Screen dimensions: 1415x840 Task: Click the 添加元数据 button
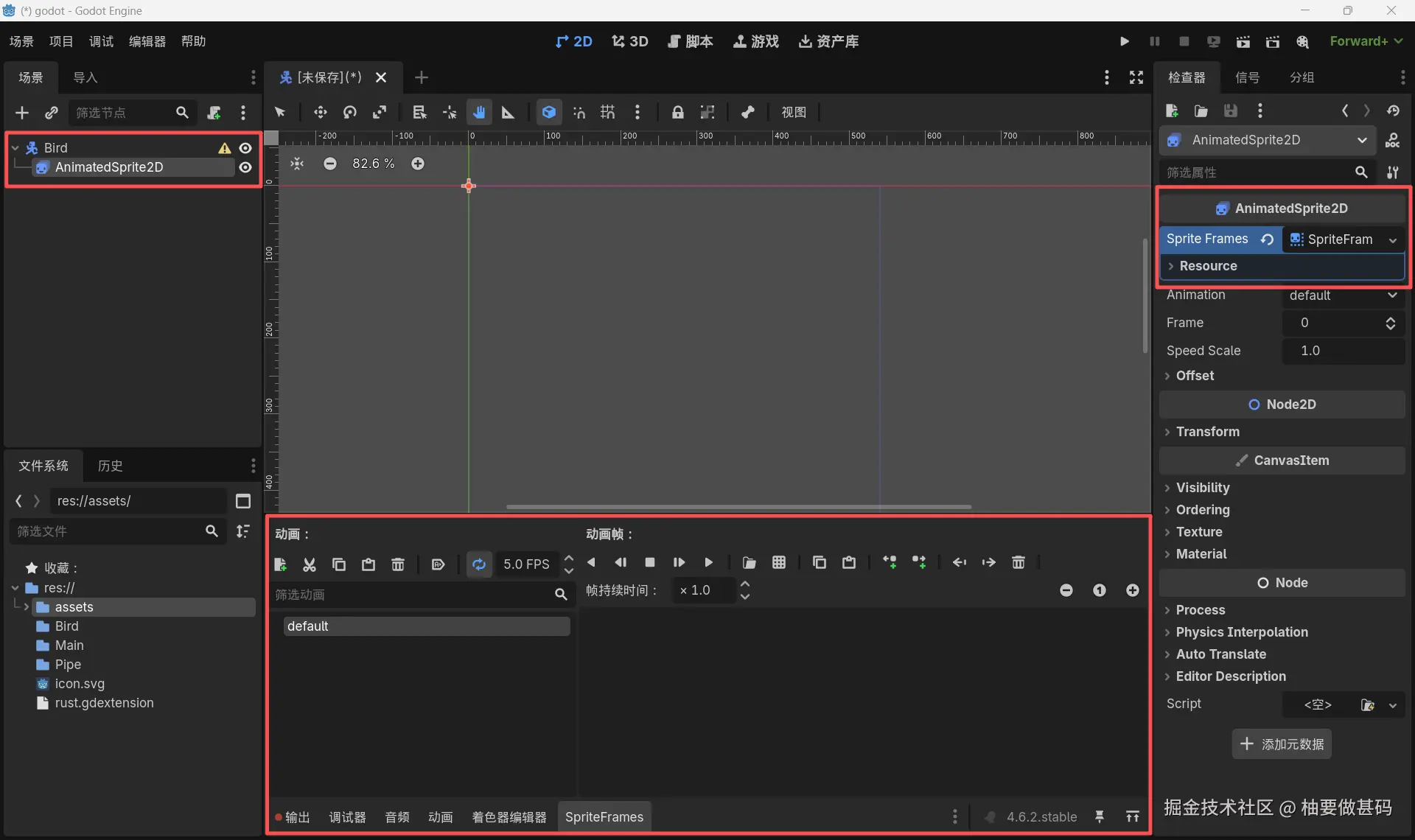(x=1282, y=744)
